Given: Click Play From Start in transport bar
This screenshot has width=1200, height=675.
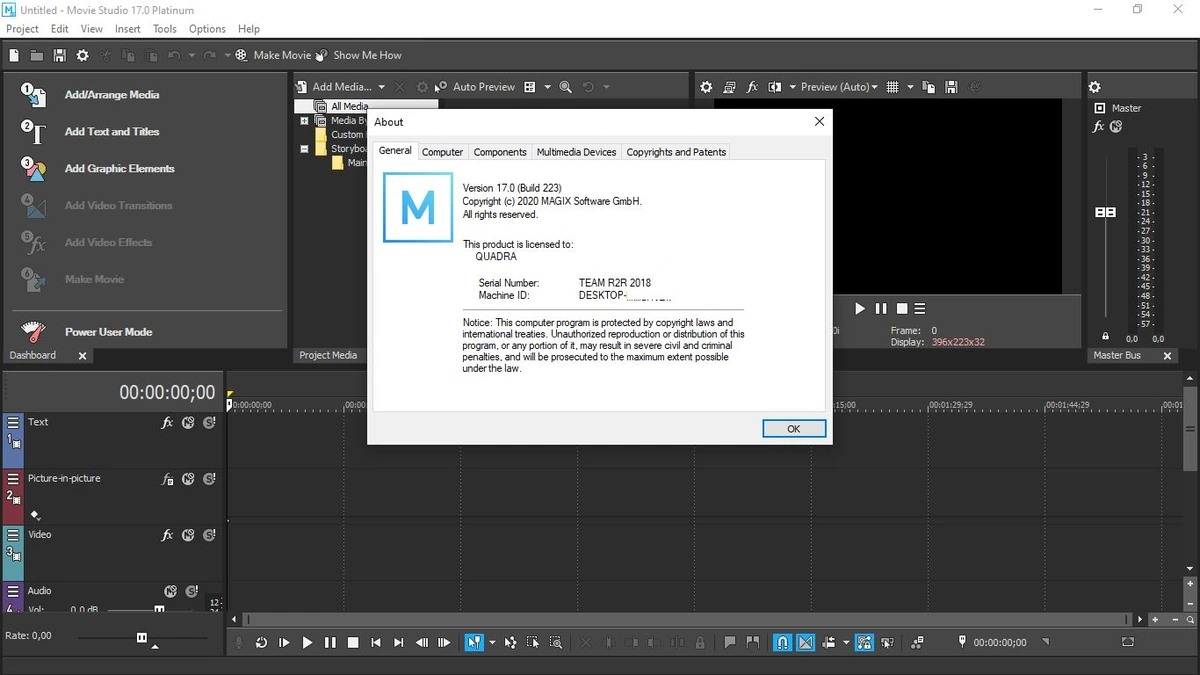Looking at the screenshot, I should pos(284,643).
